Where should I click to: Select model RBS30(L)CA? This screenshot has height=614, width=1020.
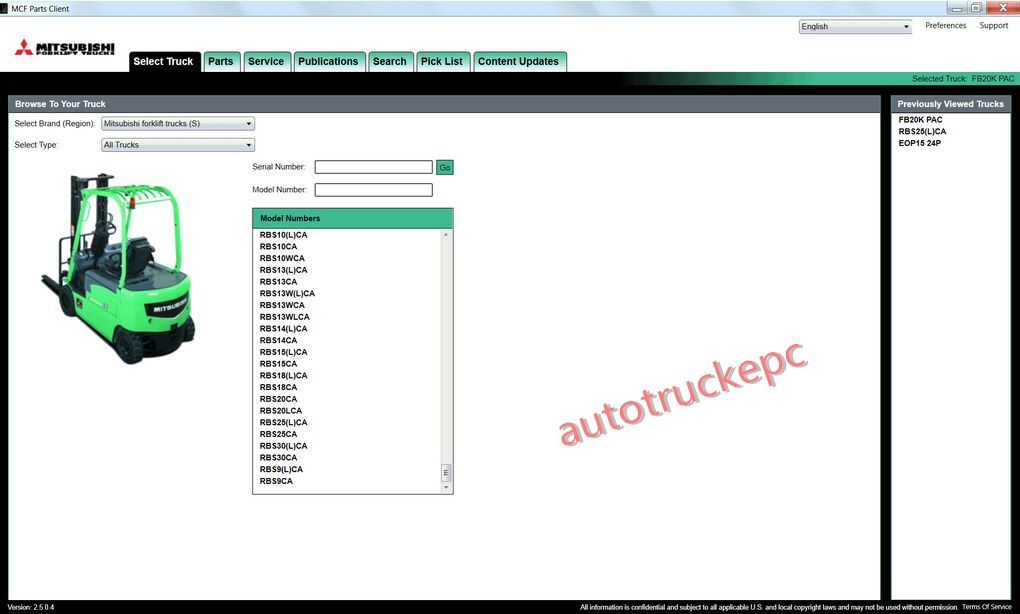[284, 446]
